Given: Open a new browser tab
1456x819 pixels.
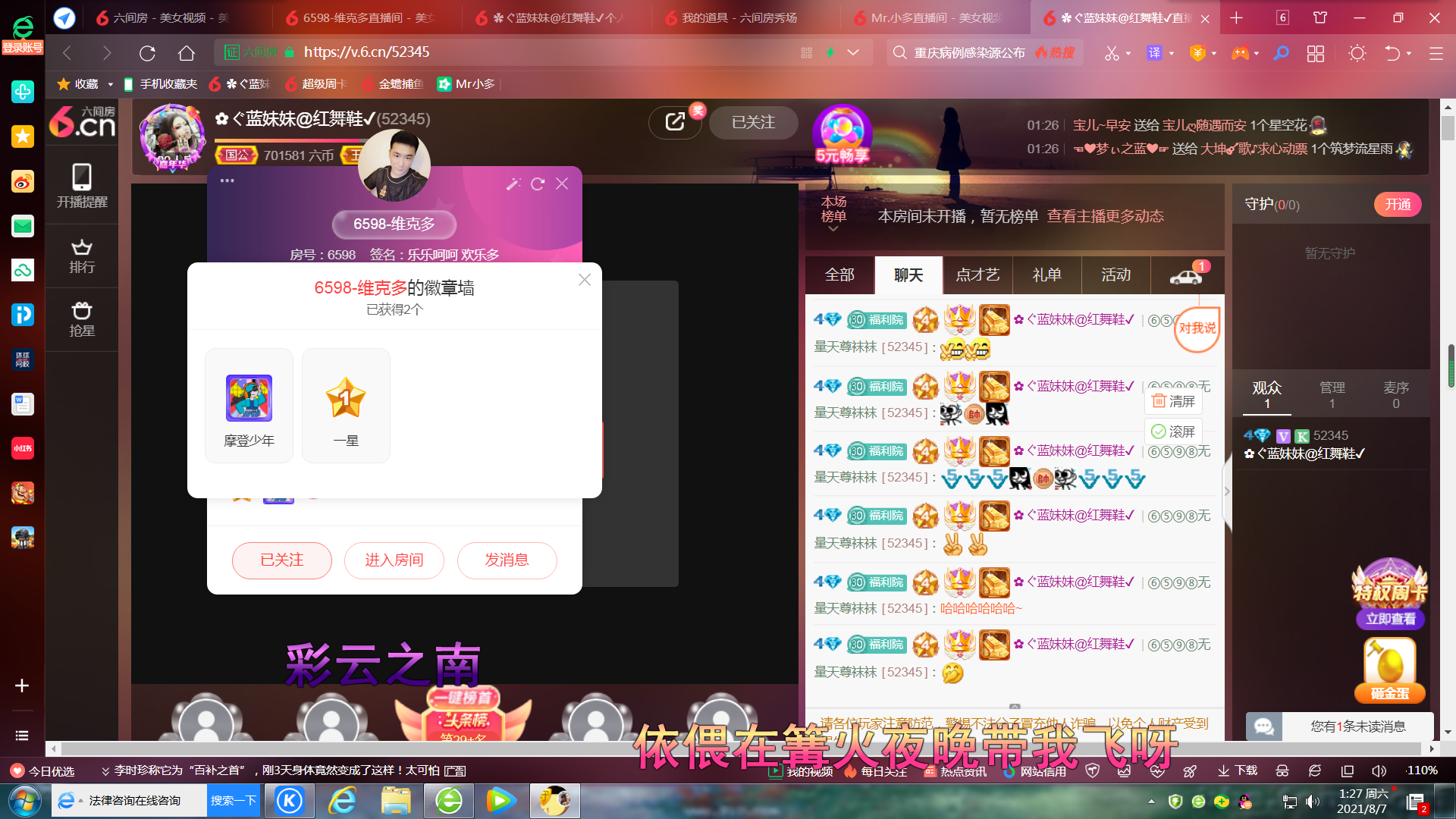Looking at the screenshot, I should click(x=1236, y=17).
